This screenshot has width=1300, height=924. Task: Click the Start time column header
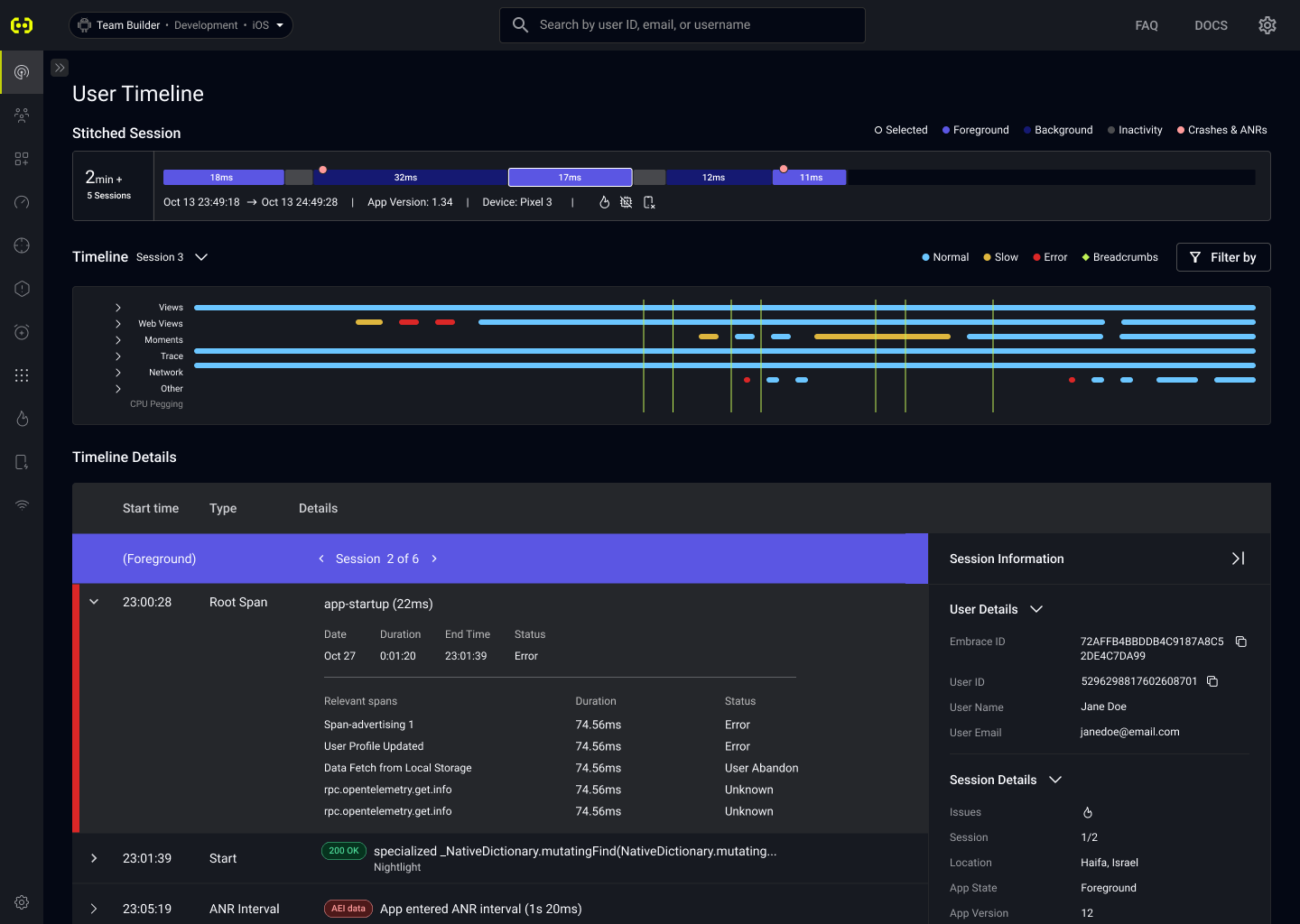pyautogui.click(x=151, y=508)
